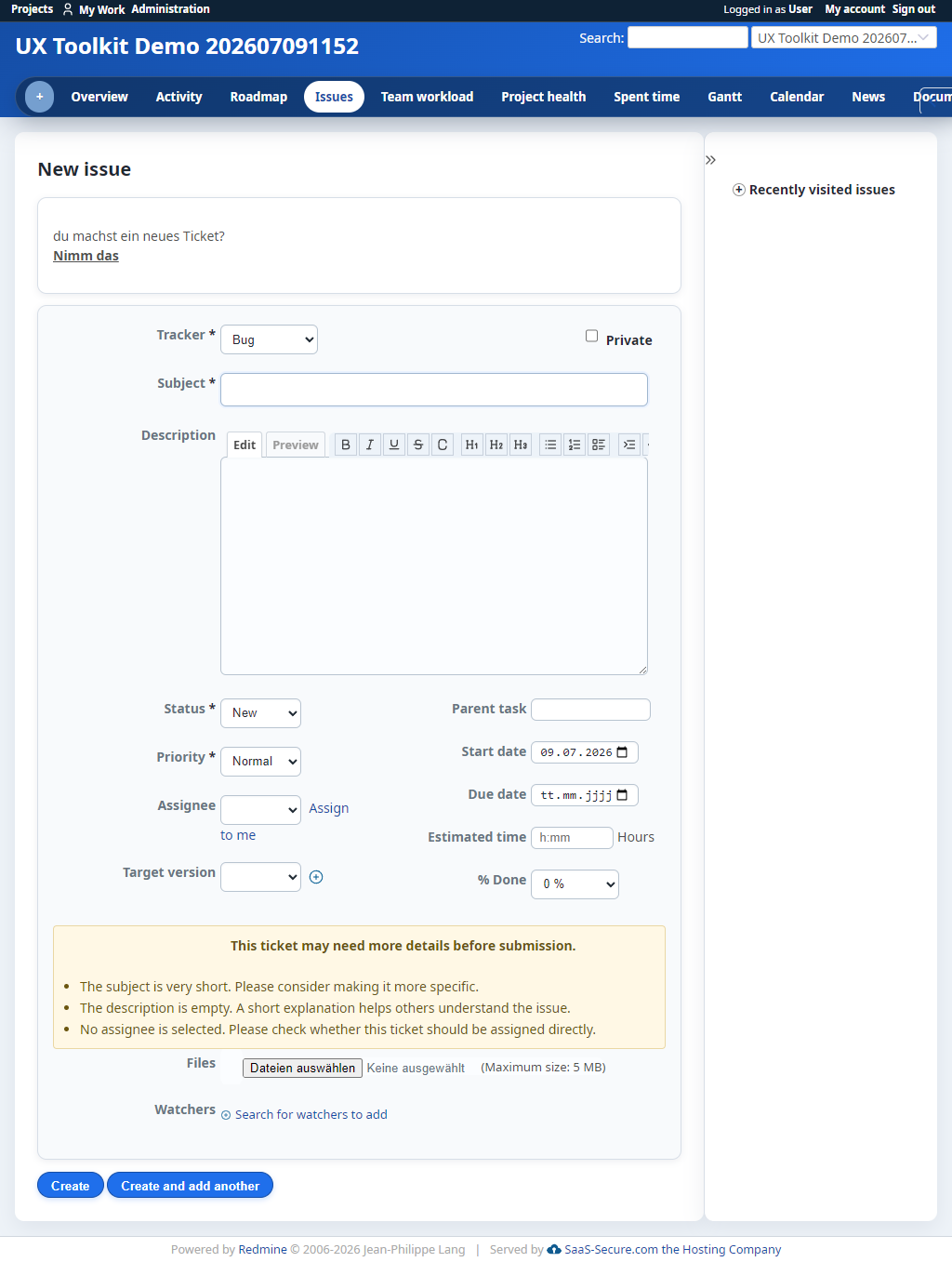Open project jump dropdown in header
This screenshot has height=1262, width=952.
point(843,37)
